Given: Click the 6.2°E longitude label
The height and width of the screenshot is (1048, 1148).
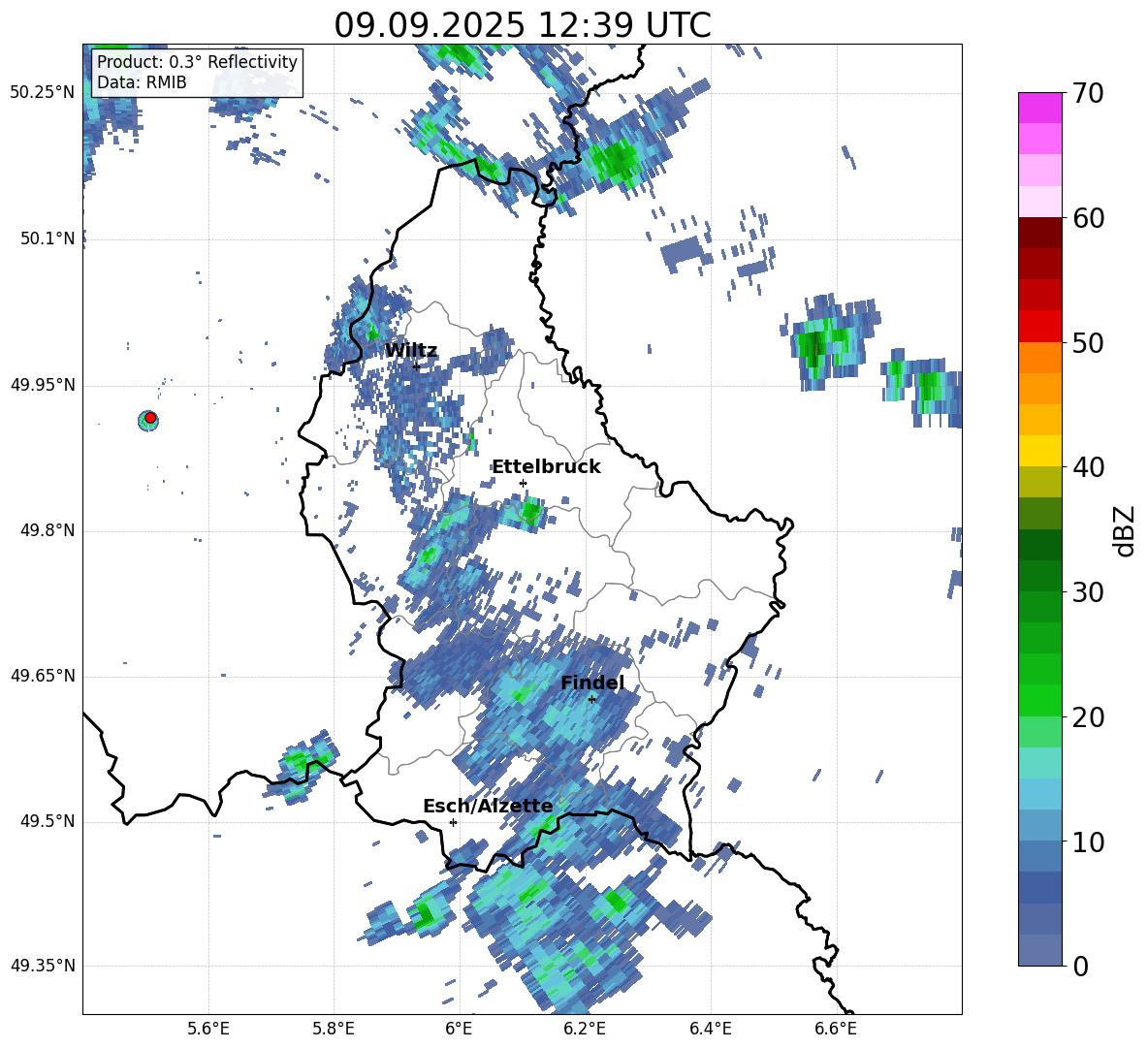Looking at the screenshot, I should click(585, 1029).
